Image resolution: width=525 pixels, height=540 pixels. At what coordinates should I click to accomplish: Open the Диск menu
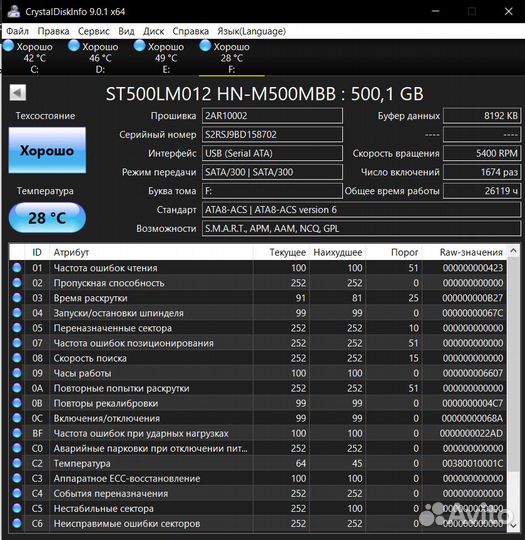click(154, 31)
